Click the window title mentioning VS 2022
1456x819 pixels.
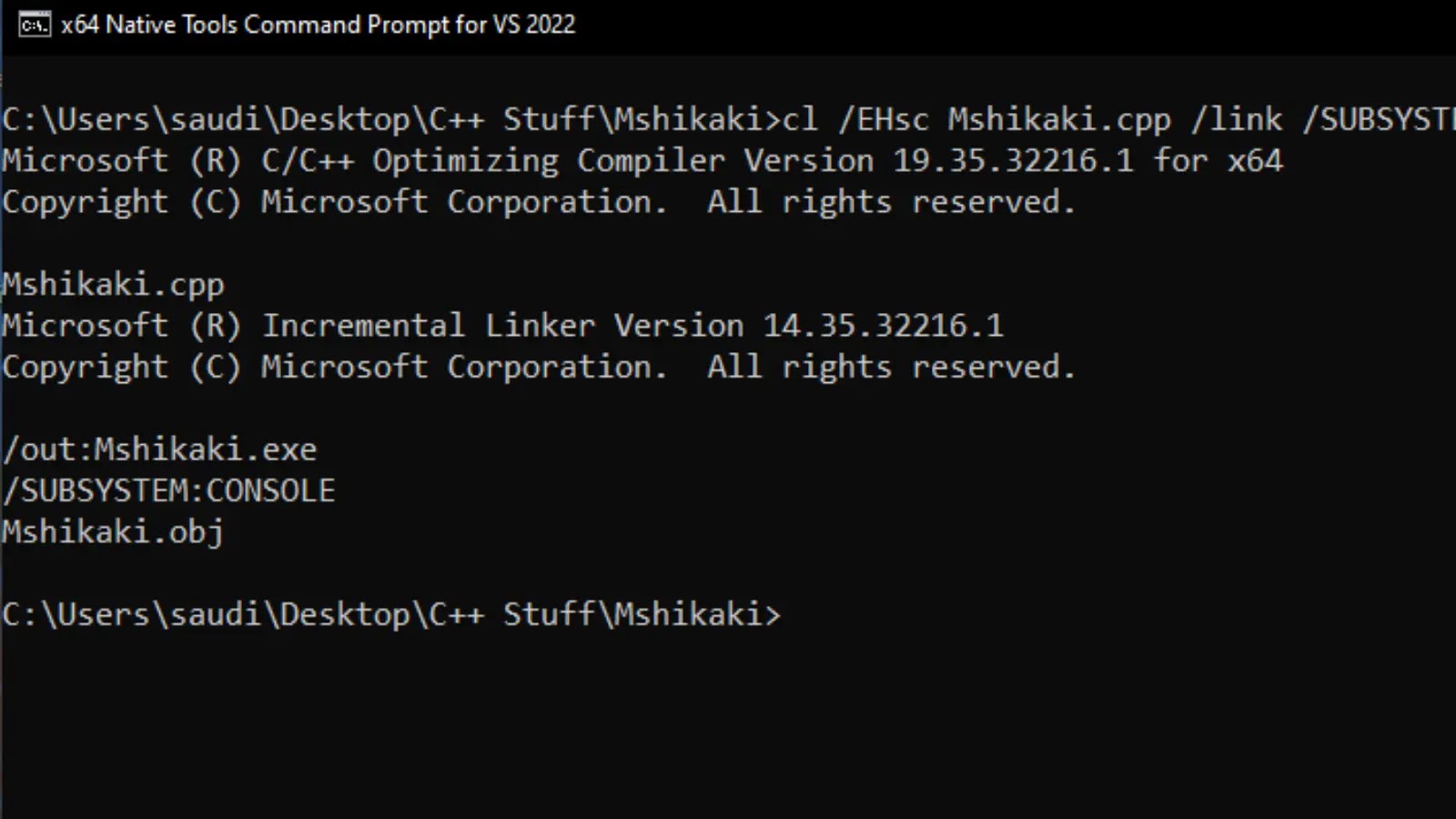pyautogui.click(x=318, y=25)
